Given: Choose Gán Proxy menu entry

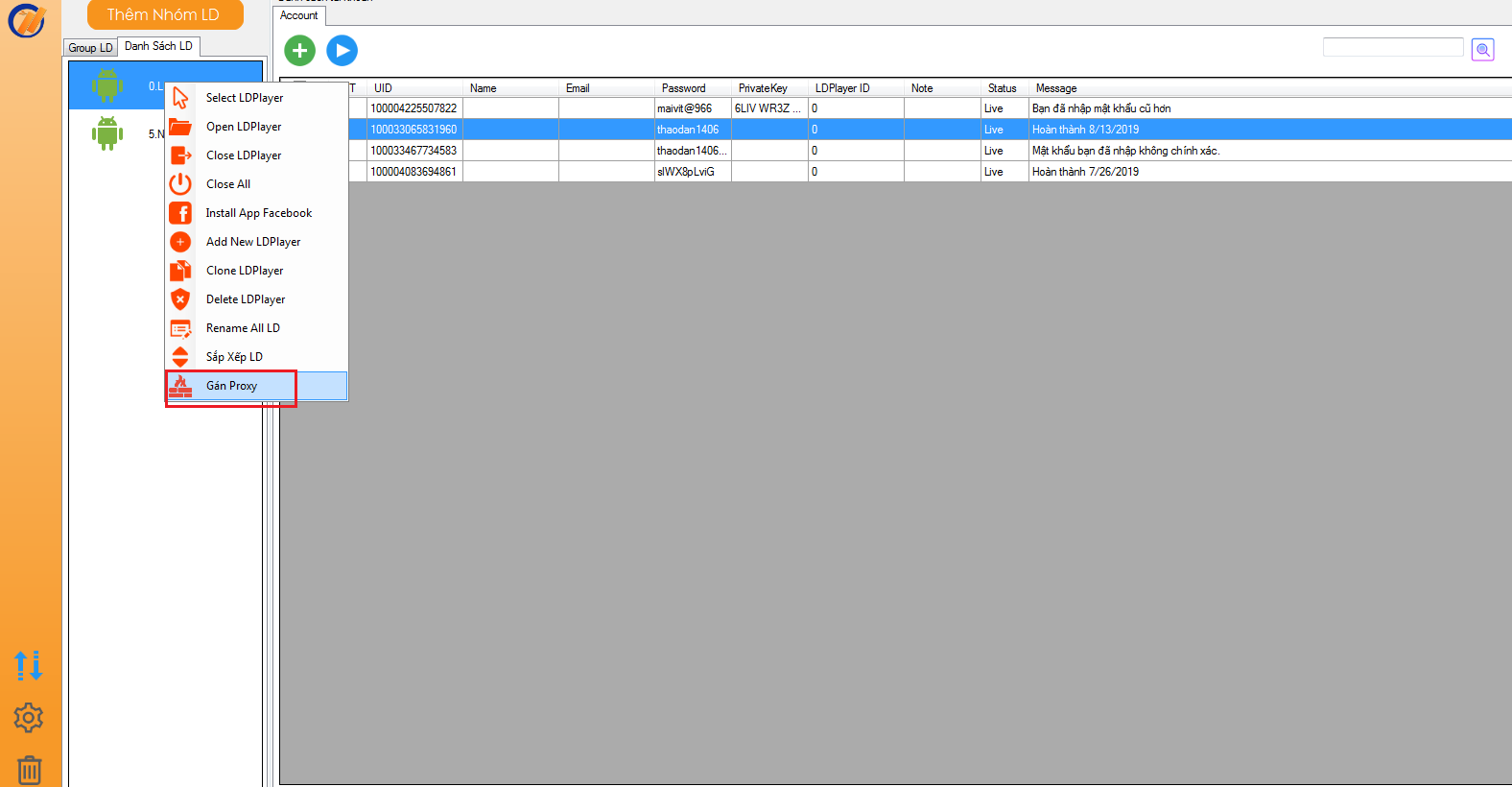Looking at the screenshot, I should [x=257, y=386].
